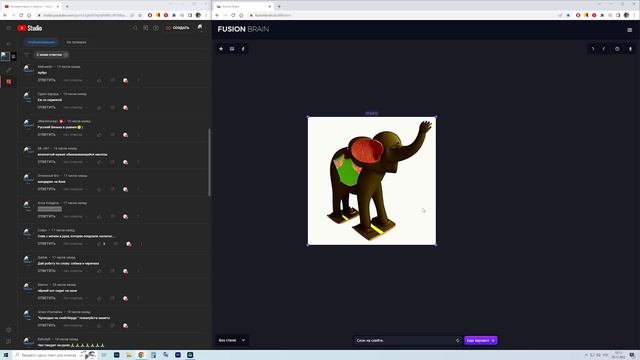Open the Studio account avatar menu

(200, 28)
